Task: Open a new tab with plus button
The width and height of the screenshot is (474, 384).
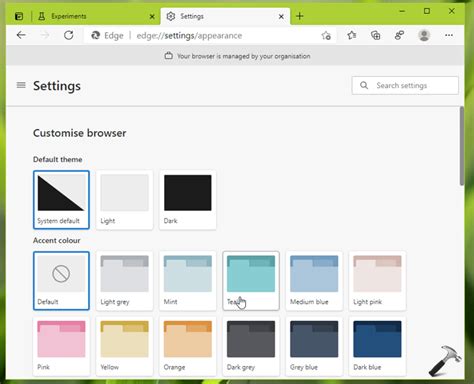Action: (x=299, y=16)
